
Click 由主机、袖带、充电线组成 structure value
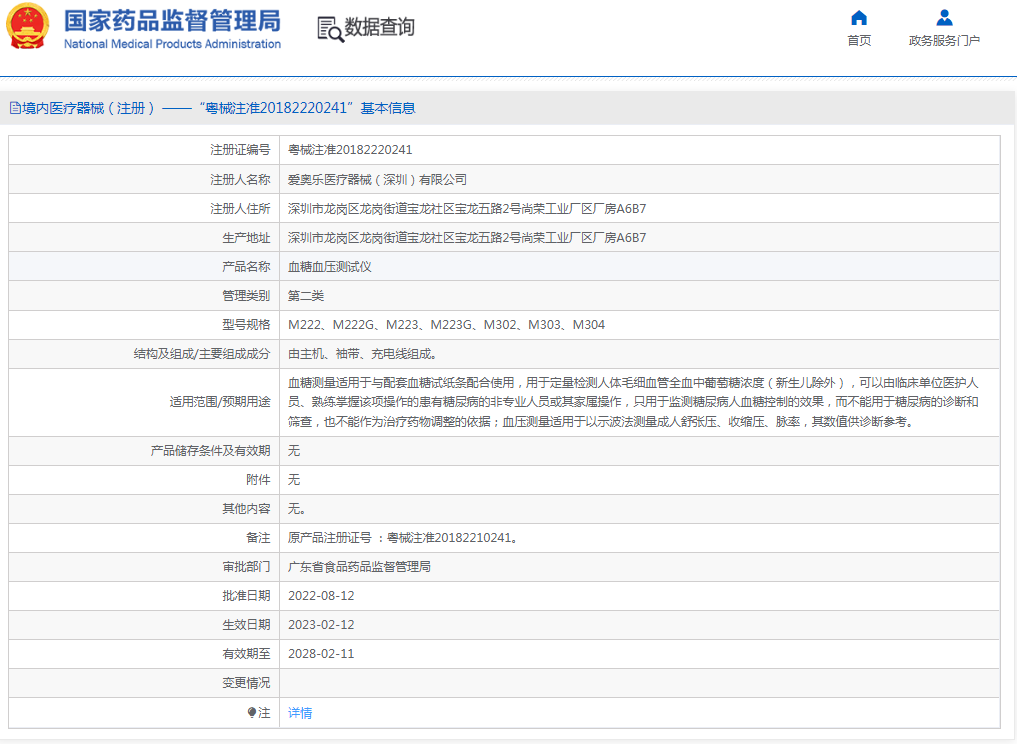[363, 354]
